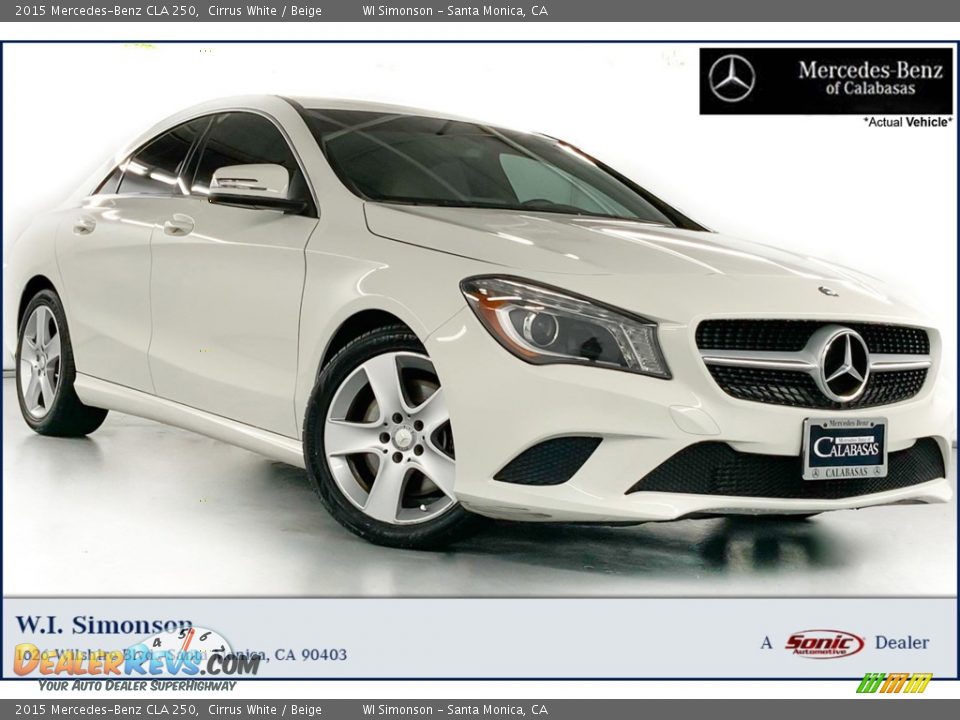Click the Sonic Automotive logo

pyautogui.click(x=824, y=643)
